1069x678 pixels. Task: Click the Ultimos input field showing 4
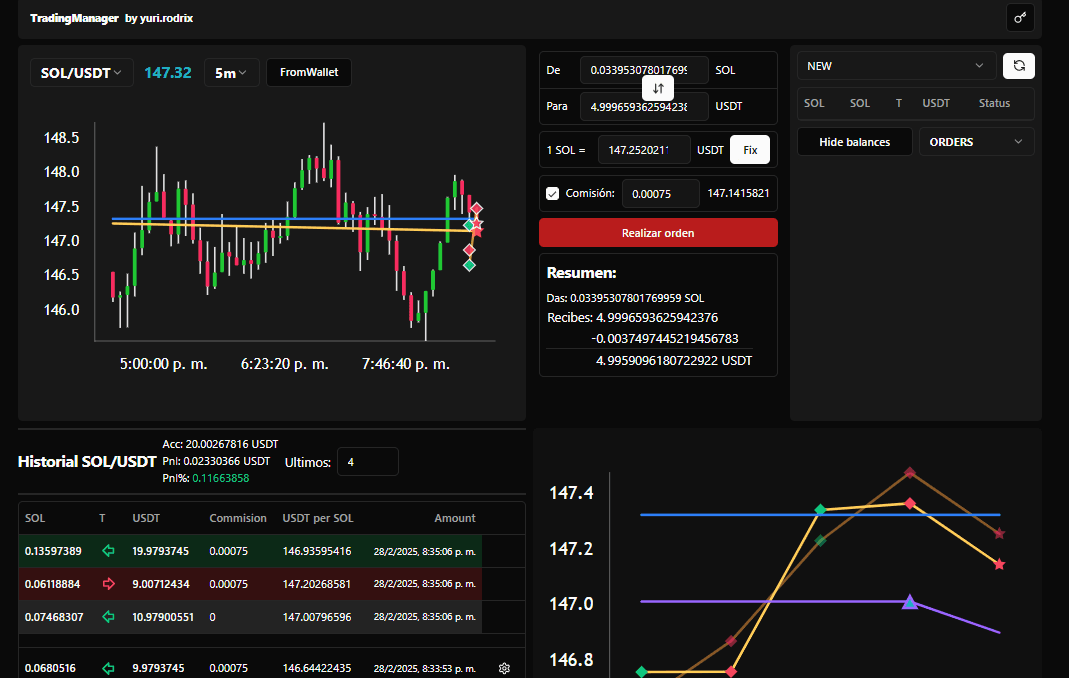coord(367,461)
